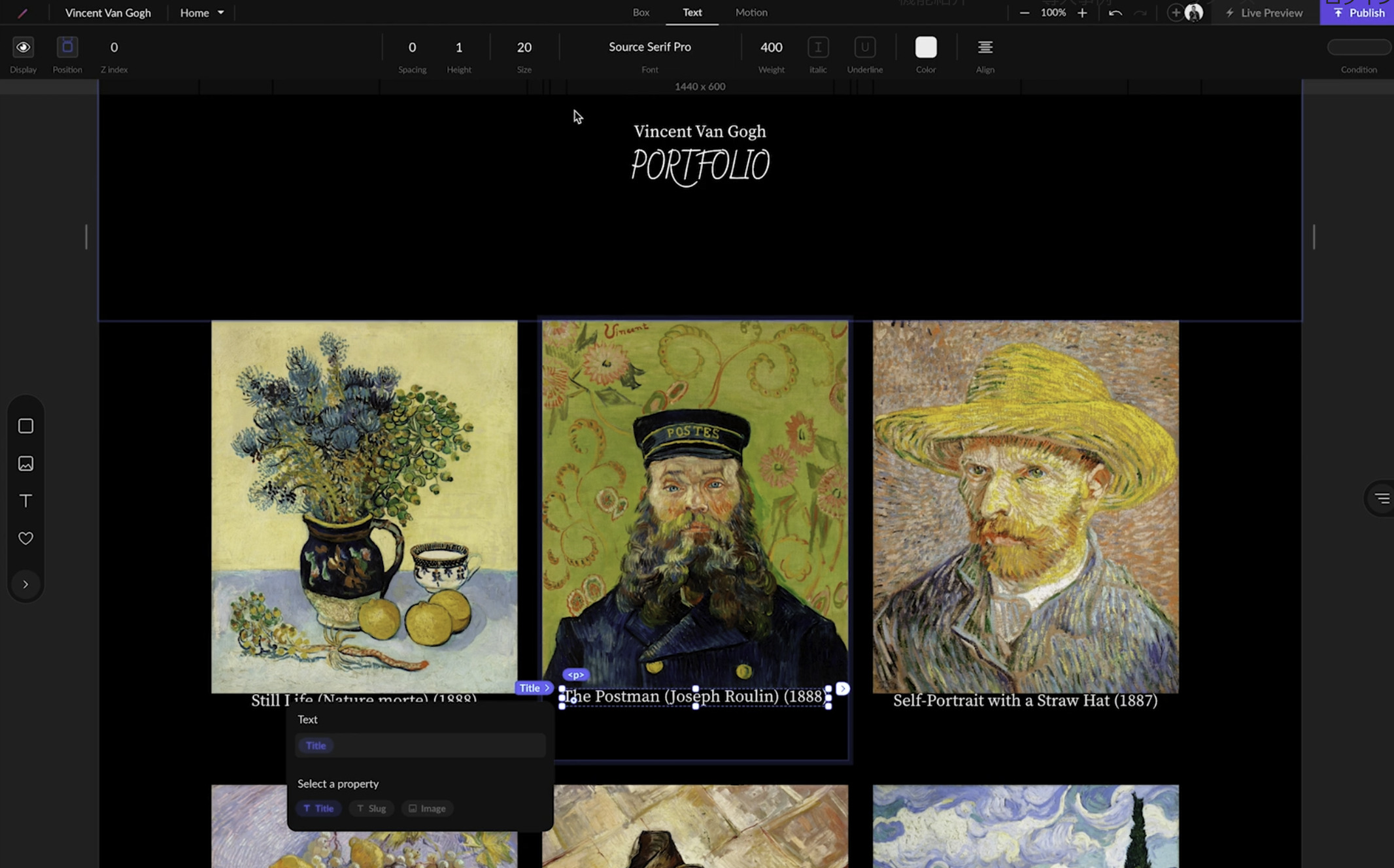Undo the last action
The image size is (1394, 868).
(x=1115, y=13)
